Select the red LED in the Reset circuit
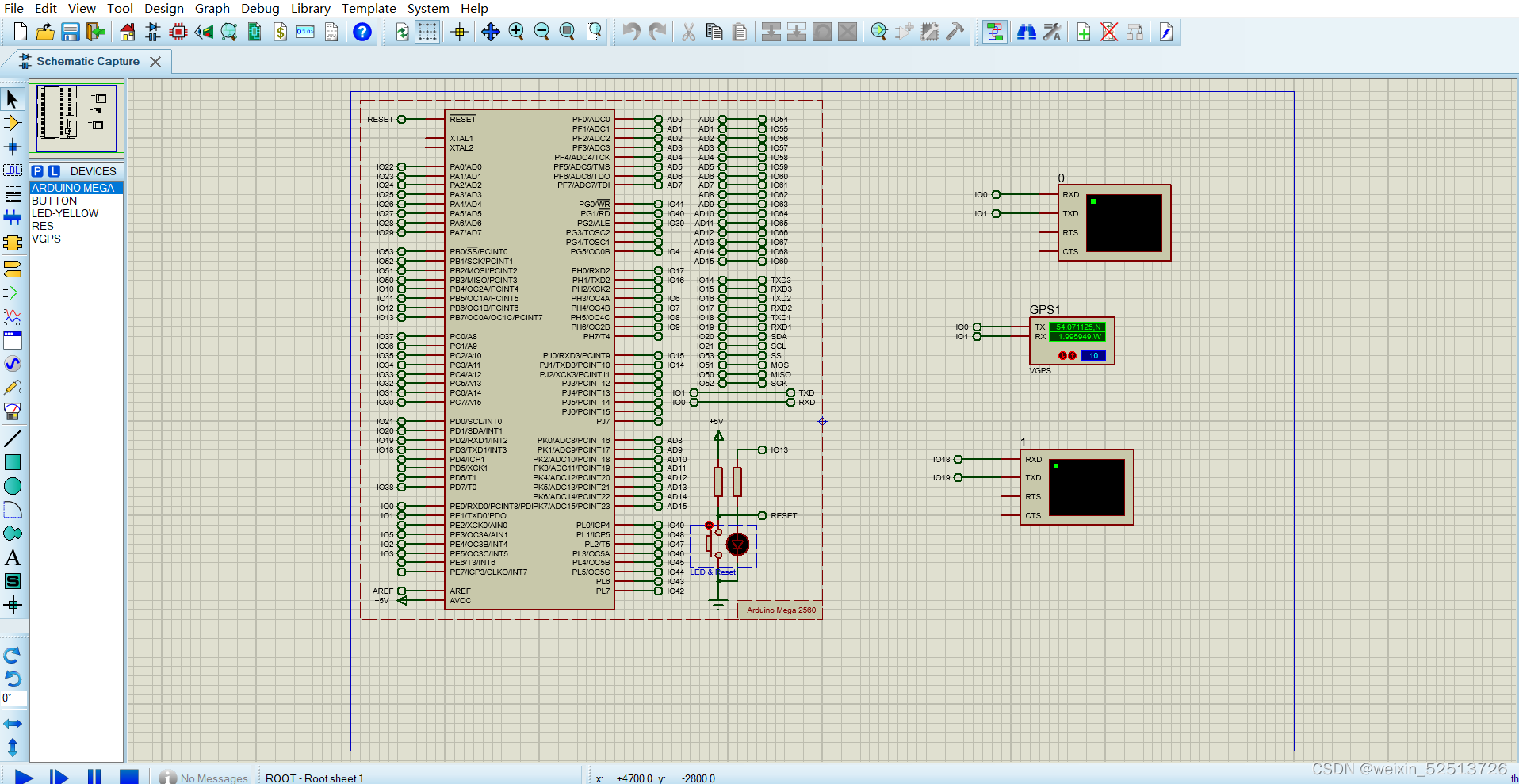 click(737, 545)
